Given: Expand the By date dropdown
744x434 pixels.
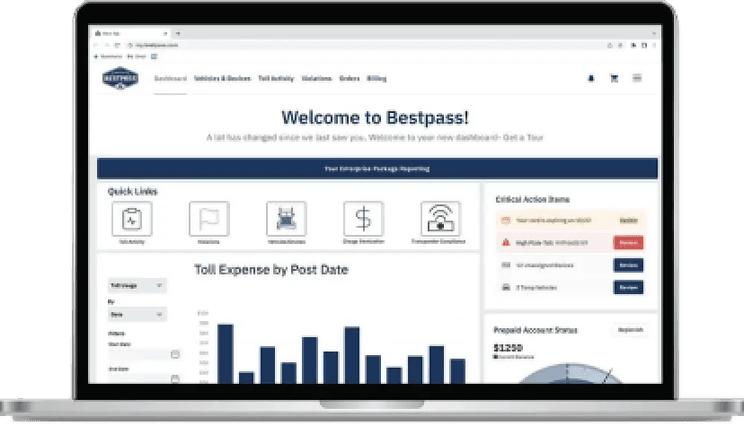Looking at the screenshot, I should 137,314.
